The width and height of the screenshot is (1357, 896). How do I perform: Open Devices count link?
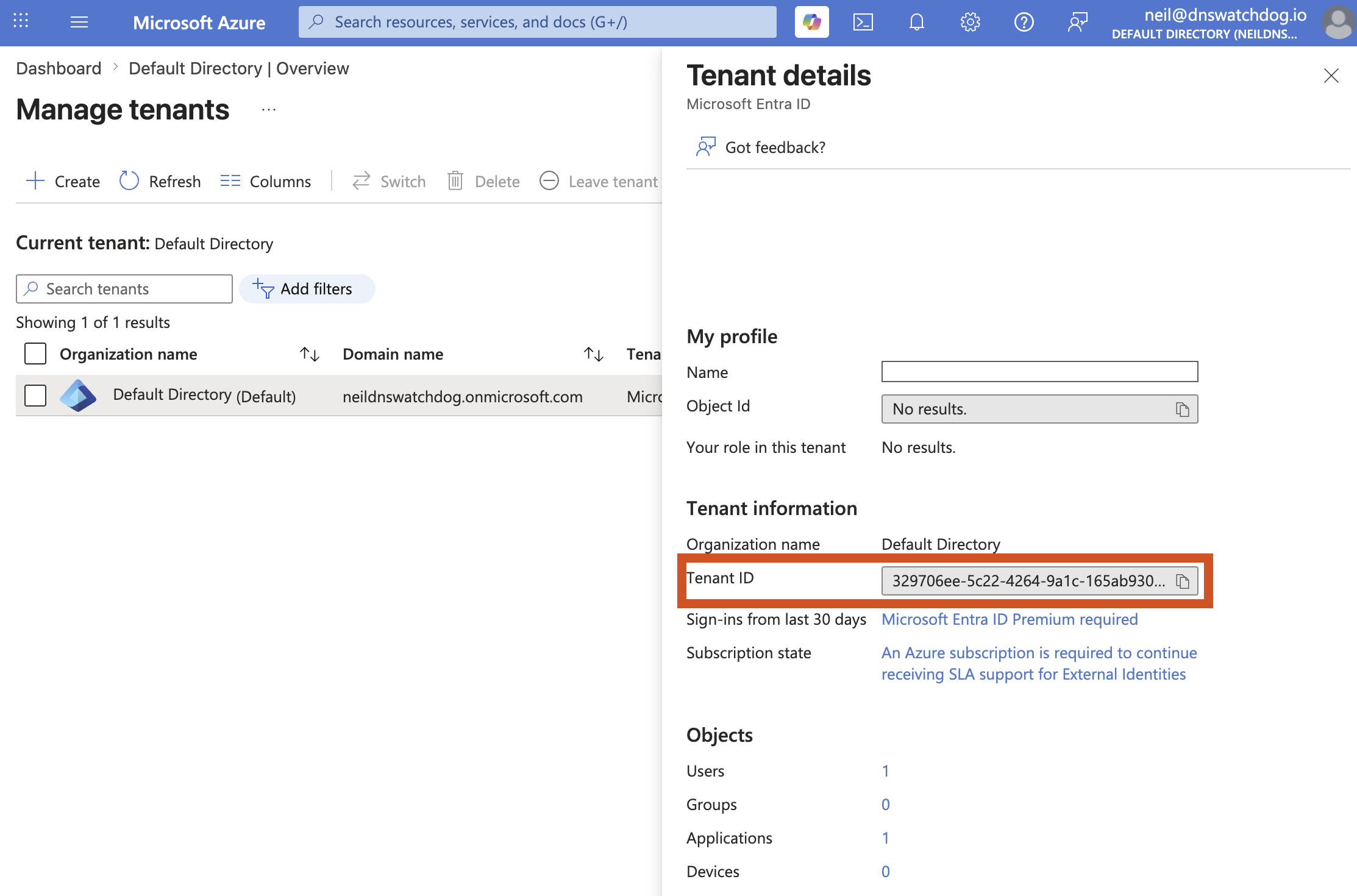point(886,872)
